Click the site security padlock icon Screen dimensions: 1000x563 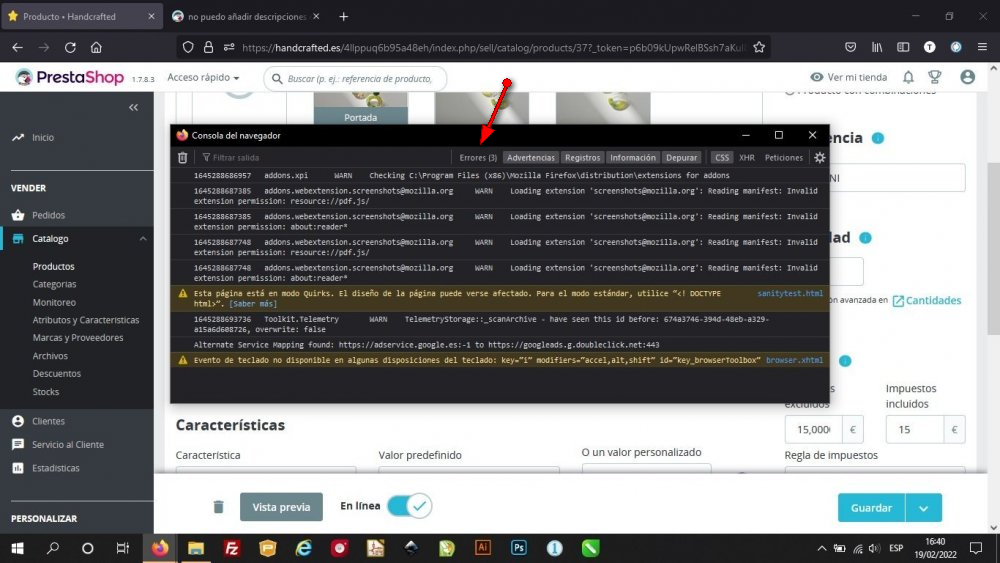208,47
